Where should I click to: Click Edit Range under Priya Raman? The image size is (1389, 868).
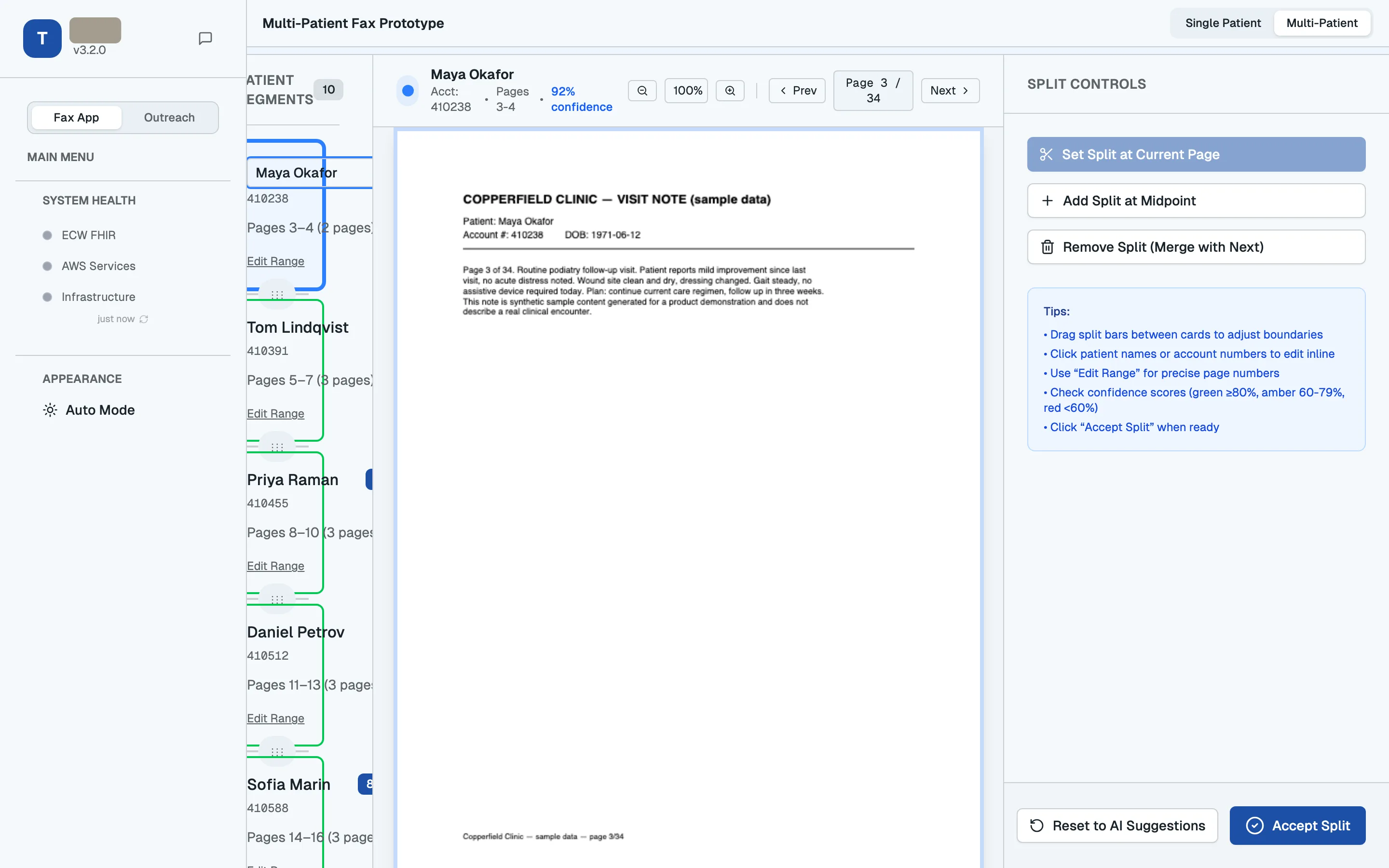click(x=275, y=566)
